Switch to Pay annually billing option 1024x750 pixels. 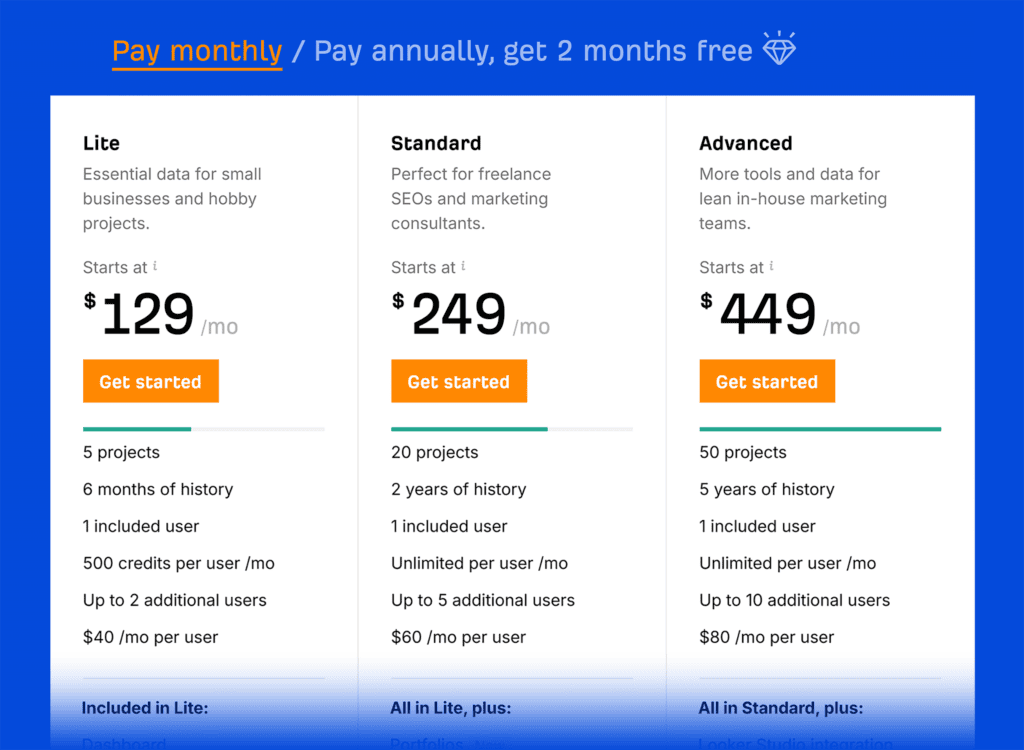(x=533, y=51)
